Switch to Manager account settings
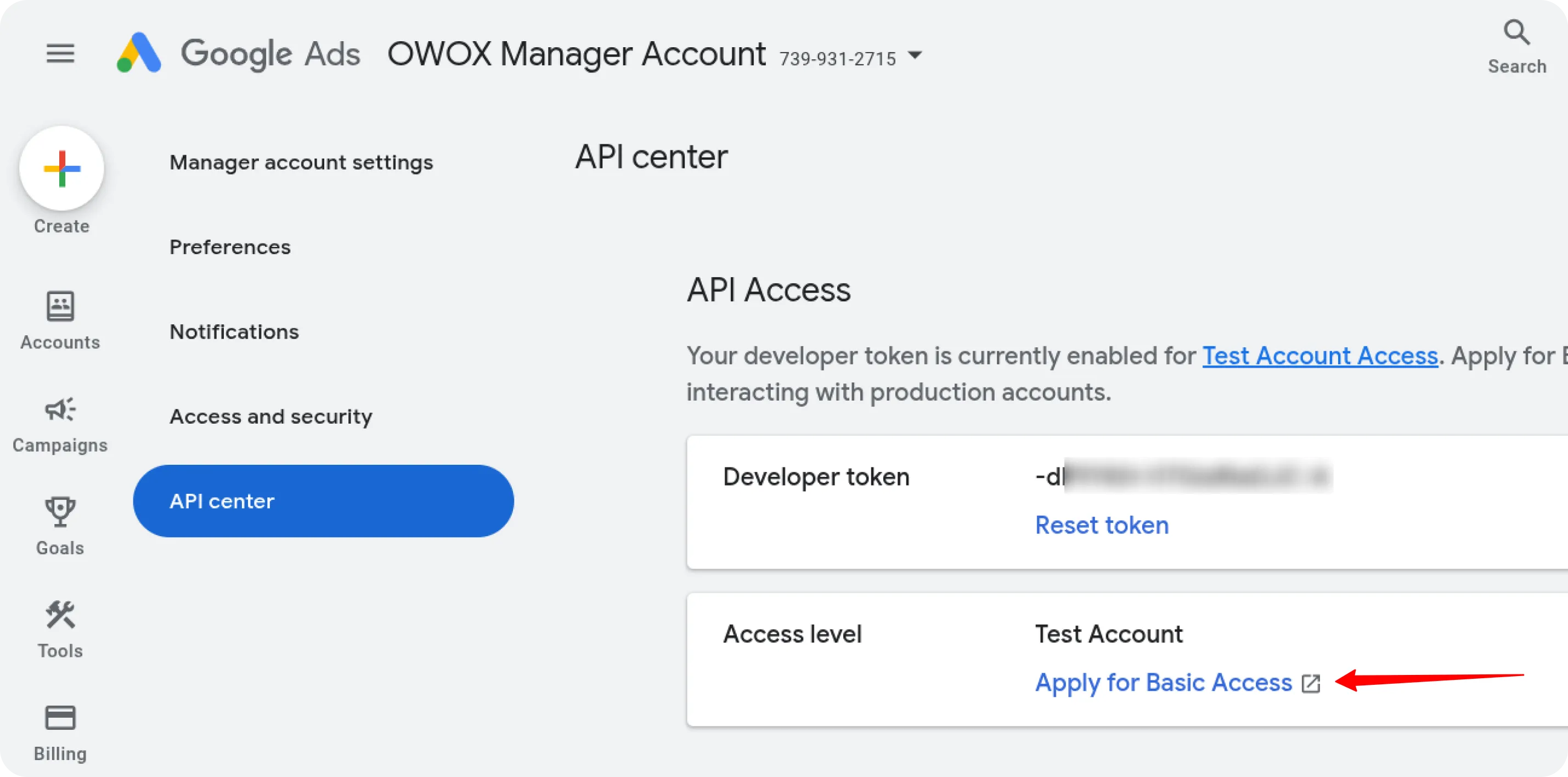This screenshot has height=777, width=1568. click(x=301, y=162)
